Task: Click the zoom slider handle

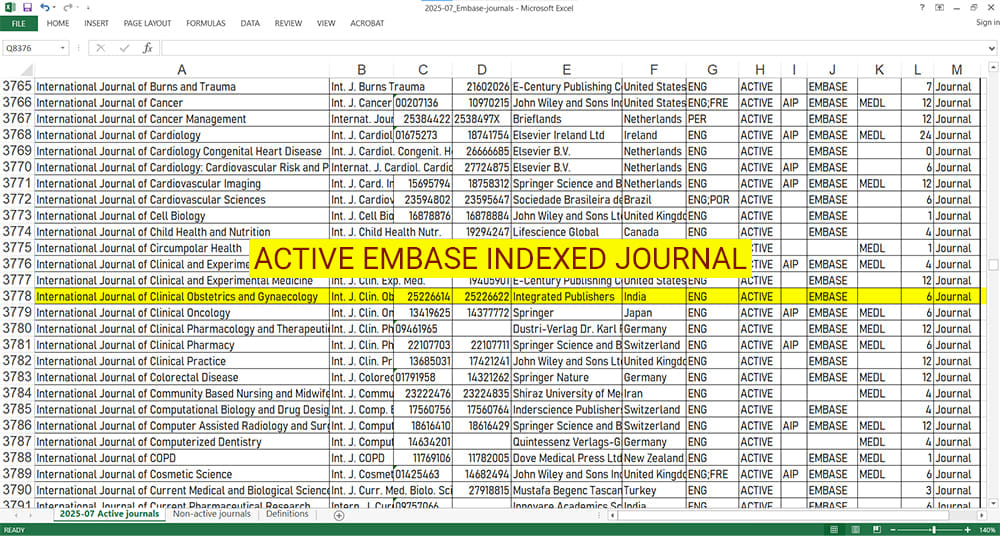Action: point(934,530)
